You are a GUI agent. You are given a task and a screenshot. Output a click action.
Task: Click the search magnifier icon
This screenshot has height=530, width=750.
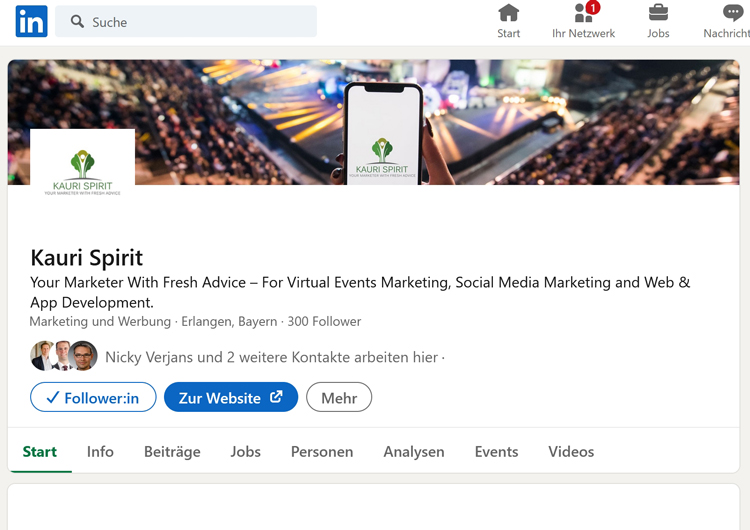(x=77, y=21)
